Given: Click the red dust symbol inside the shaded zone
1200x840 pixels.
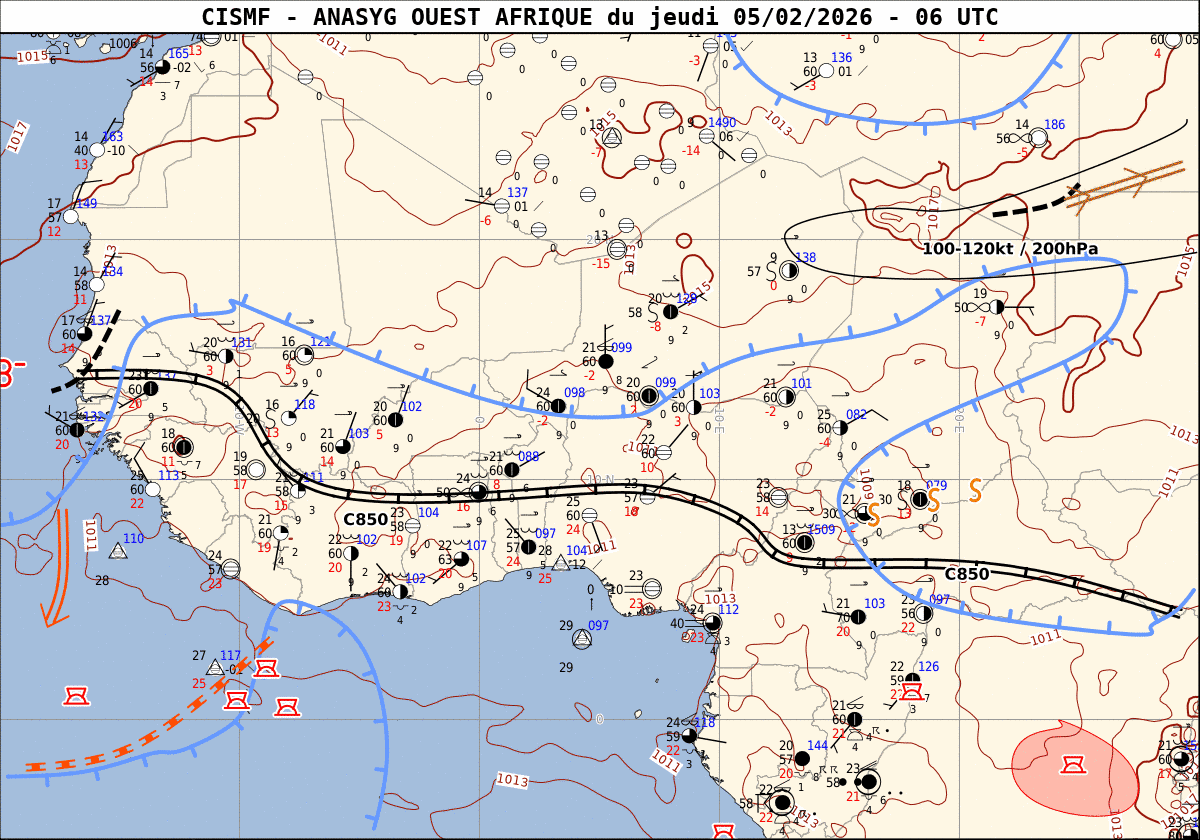Looking at the screenshot, I should 1073,765.
